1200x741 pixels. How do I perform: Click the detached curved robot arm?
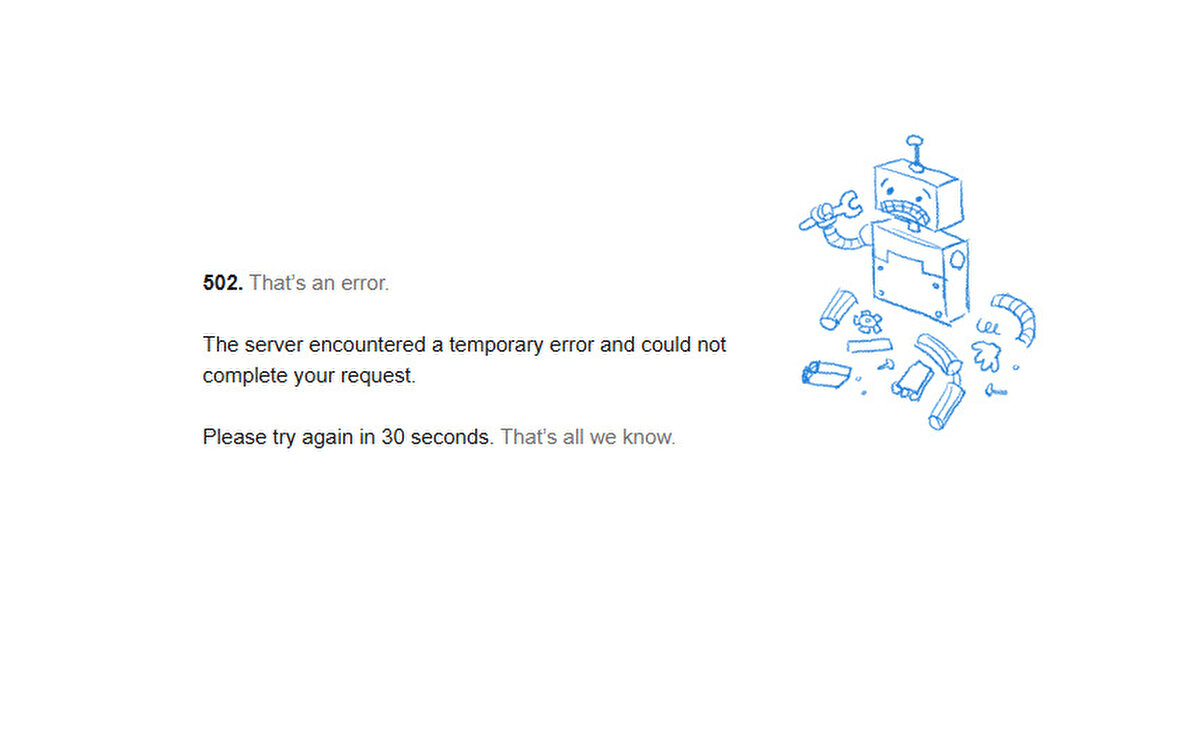click(1015, 316)
